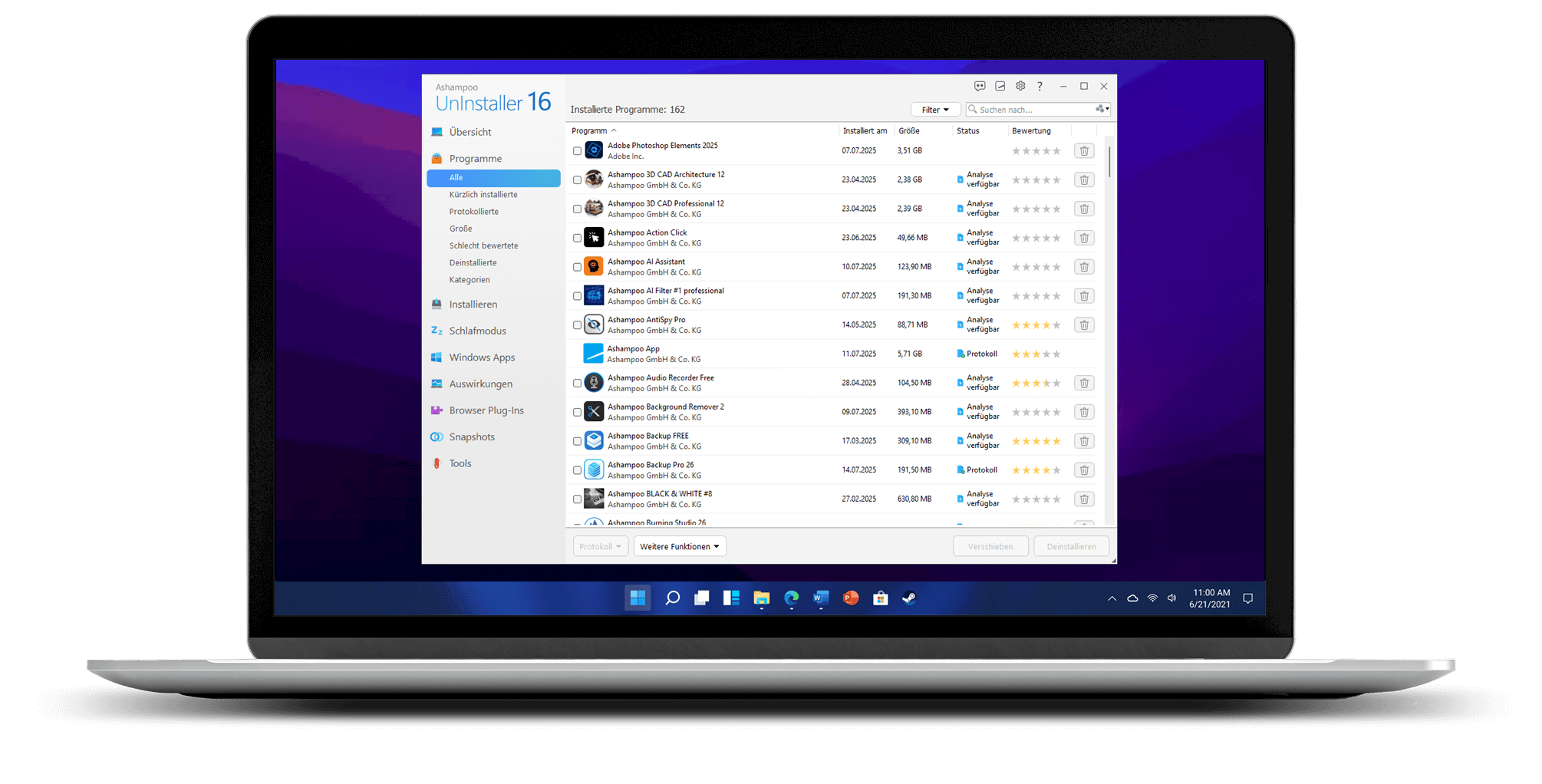
Task: Click trash icon for Adobe Photoshop Elements 2025
Action: (x=1084, y=151)
